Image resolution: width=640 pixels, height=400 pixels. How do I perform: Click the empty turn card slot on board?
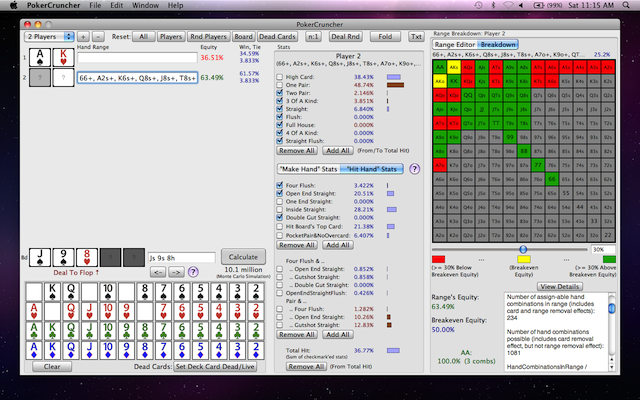tap(110, 257)
